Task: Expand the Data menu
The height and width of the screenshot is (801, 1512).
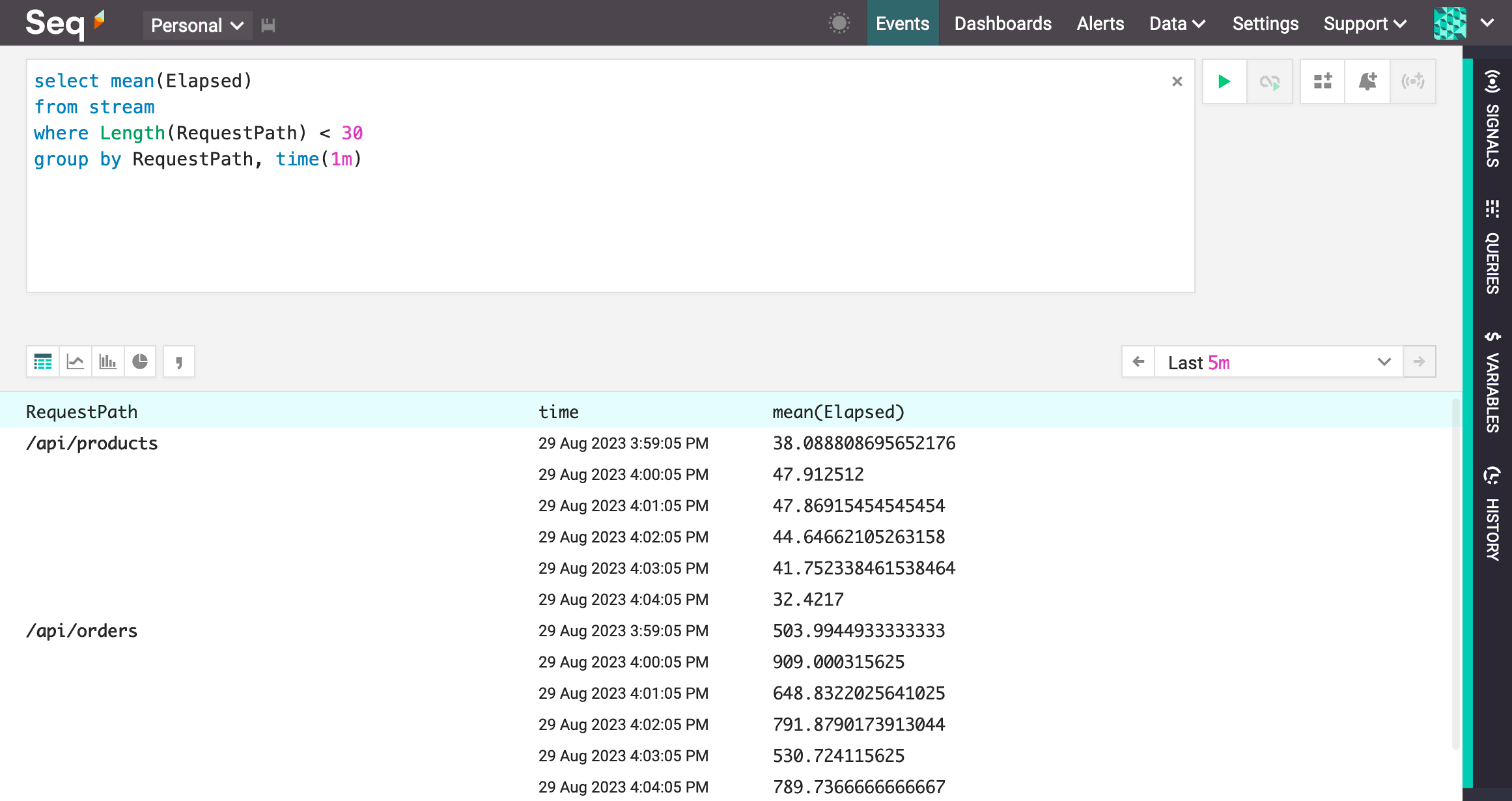Action: [1177, 23]
